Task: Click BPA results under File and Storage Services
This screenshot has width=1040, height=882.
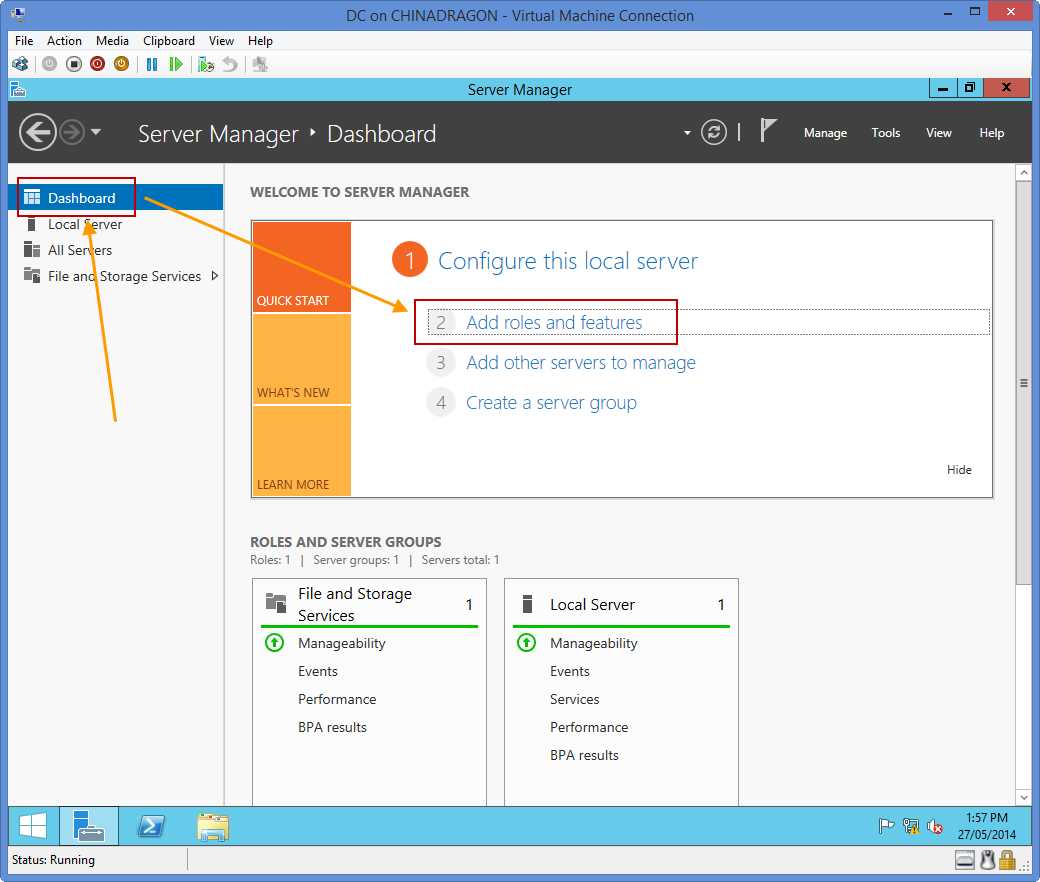Action: (x=332, y=727)
